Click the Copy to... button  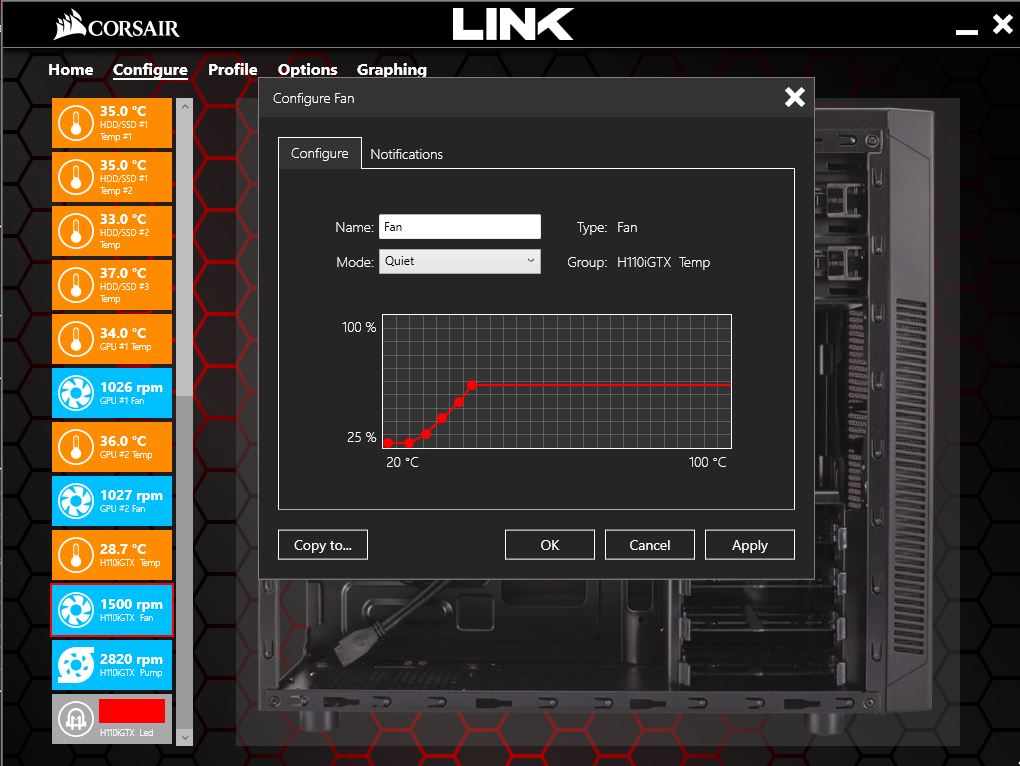pyautogui.click(x=323, y=545)
